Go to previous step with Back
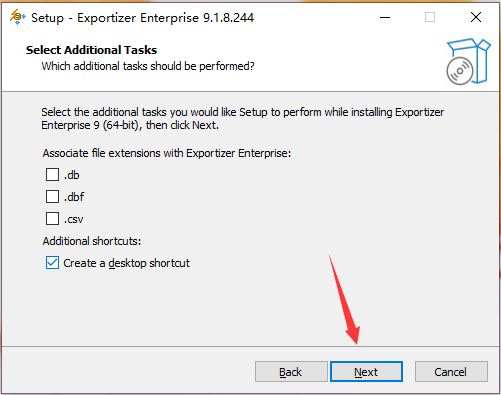 coord(291,372)
